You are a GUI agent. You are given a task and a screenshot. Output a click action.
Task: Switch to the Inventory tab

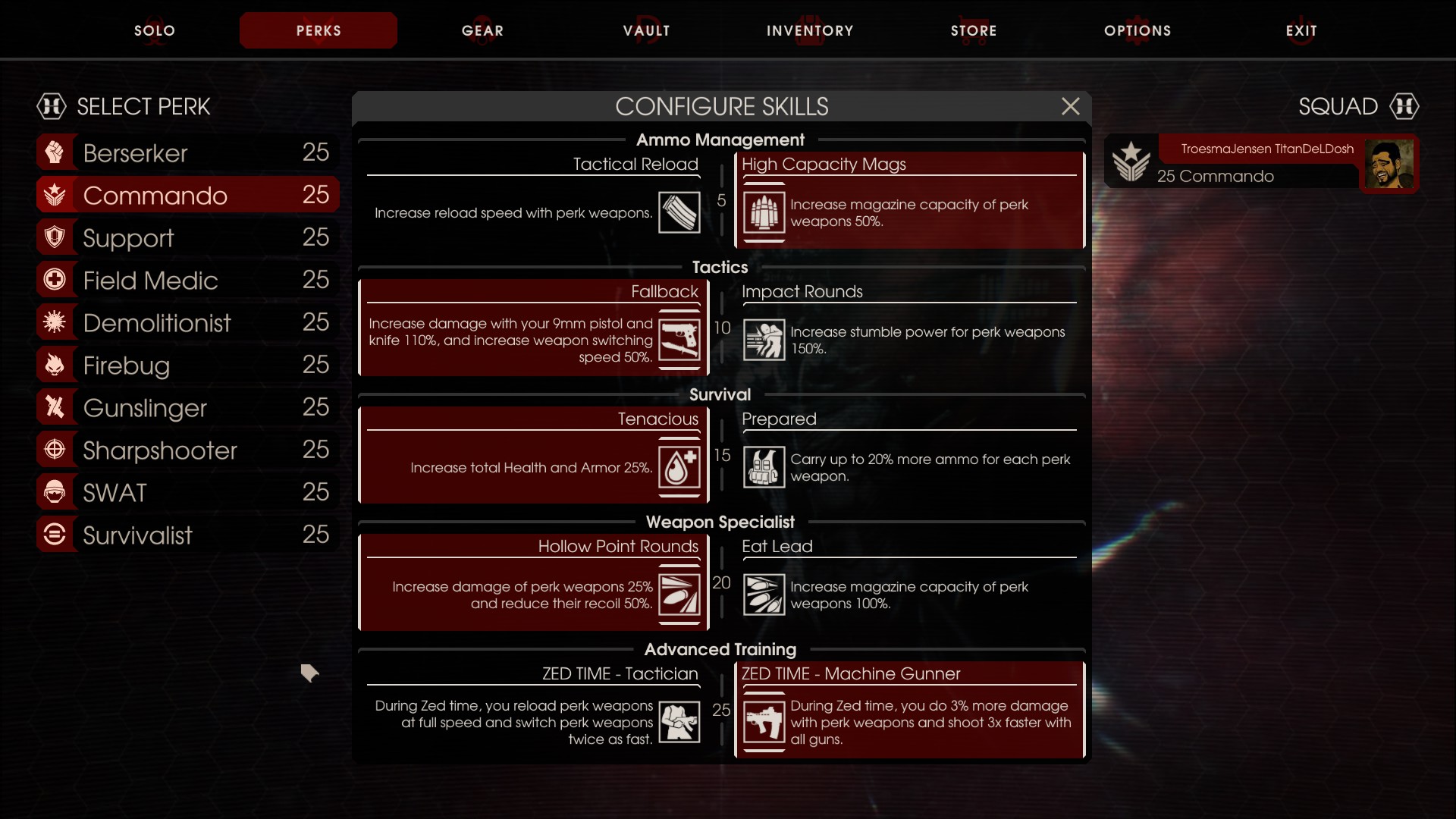[810, 30]
